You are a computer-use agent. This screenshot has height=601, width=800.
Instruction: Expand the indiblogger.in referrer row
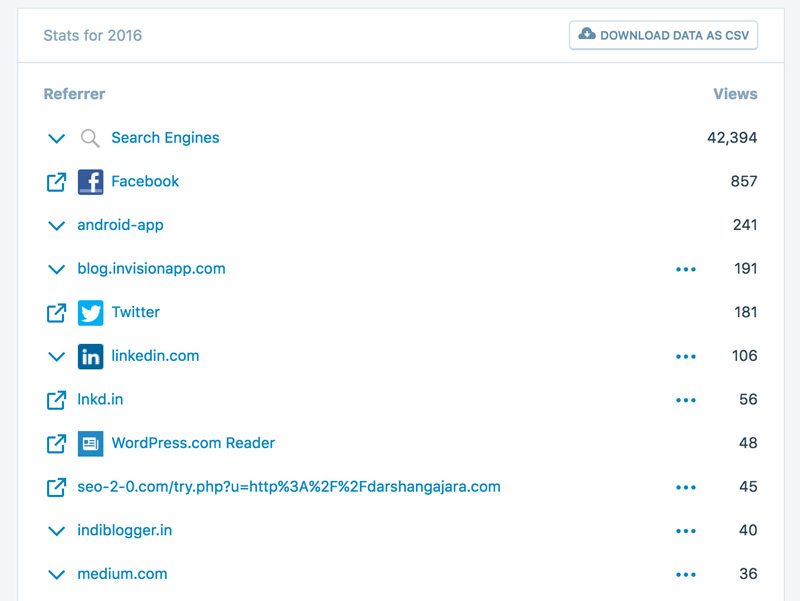click(57, 531)
